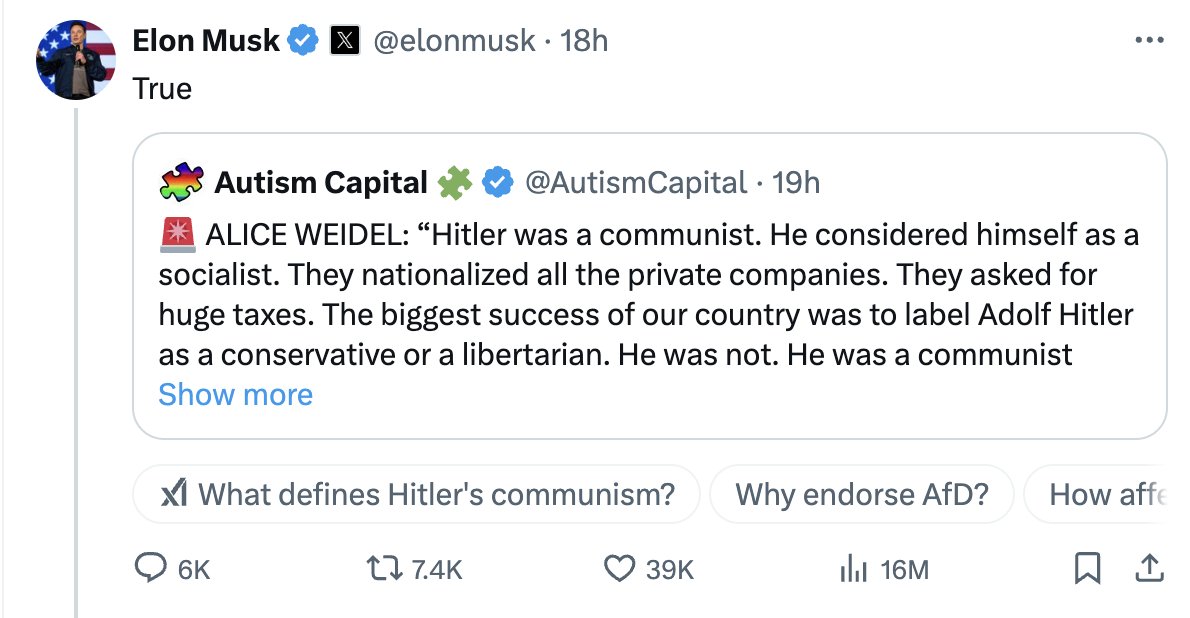Bookmark this post

click(1086, 569)
